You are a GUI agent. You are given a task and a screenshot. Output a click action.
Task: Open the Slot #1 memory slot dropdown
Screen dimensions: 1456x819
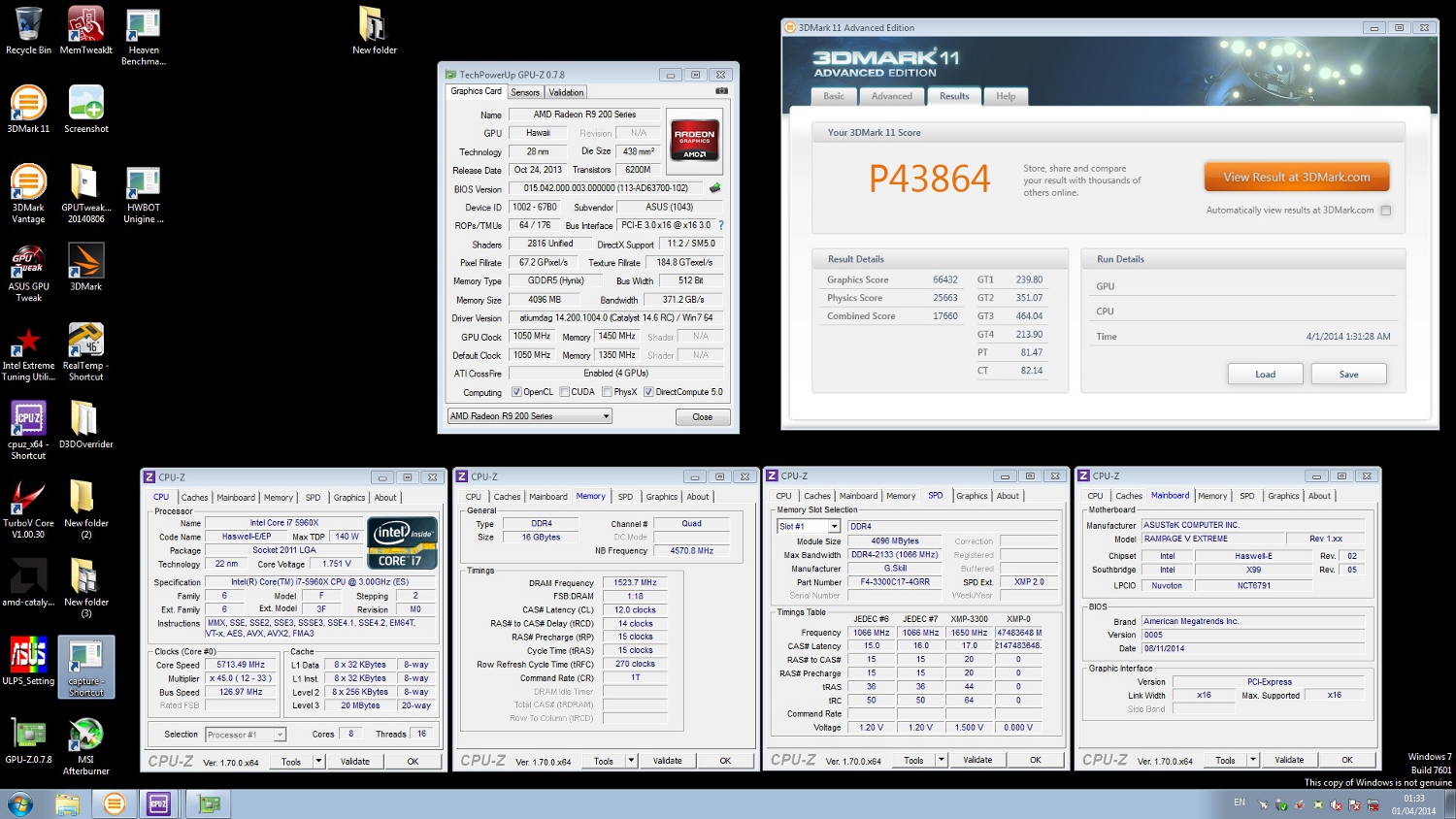click(x=809, y=527)
